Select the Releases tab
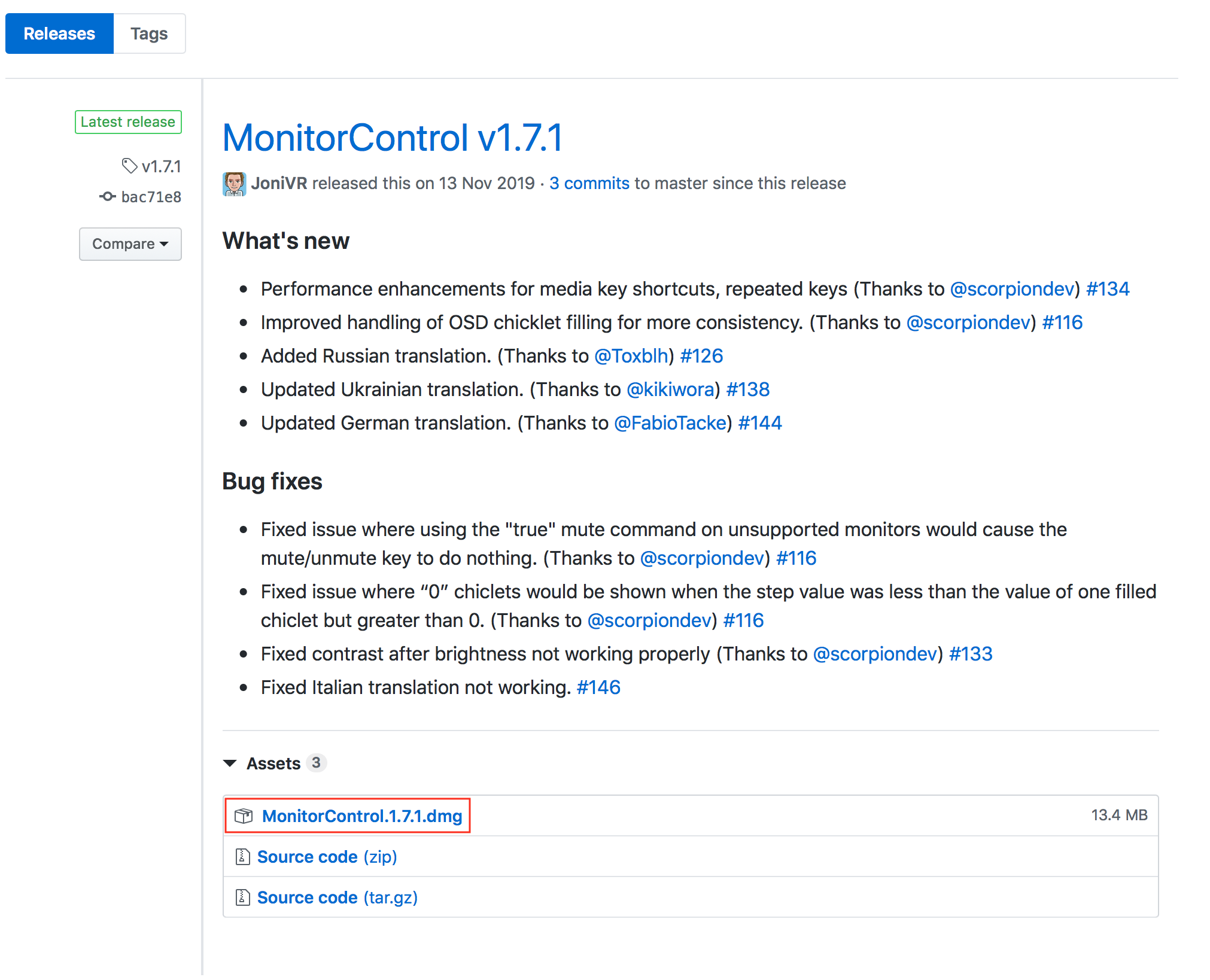This screenshot has height=980, width=1210. [x=59, y=34]
